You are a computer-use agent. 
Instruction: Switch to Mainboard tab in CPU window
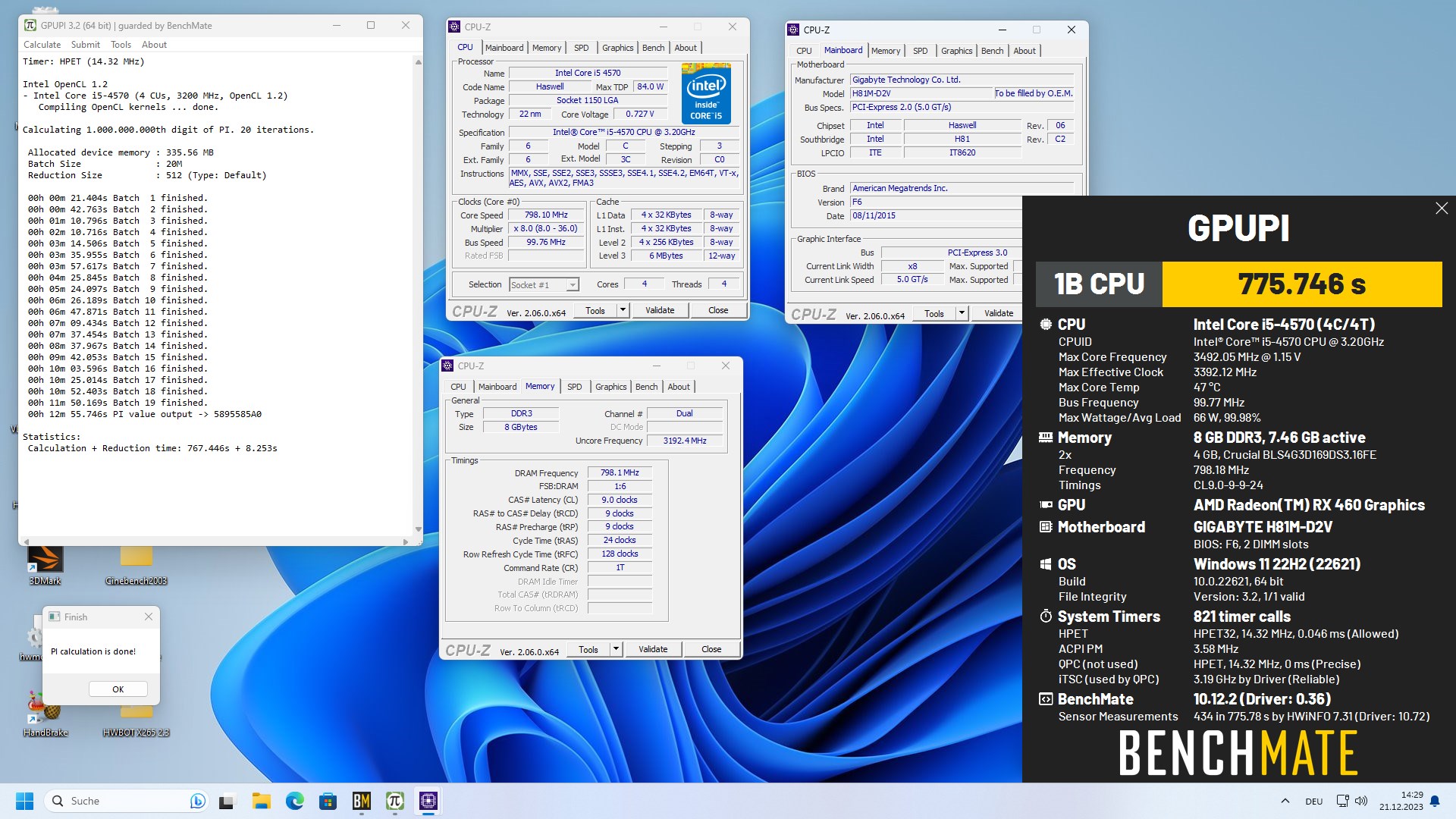click(504, 48)
